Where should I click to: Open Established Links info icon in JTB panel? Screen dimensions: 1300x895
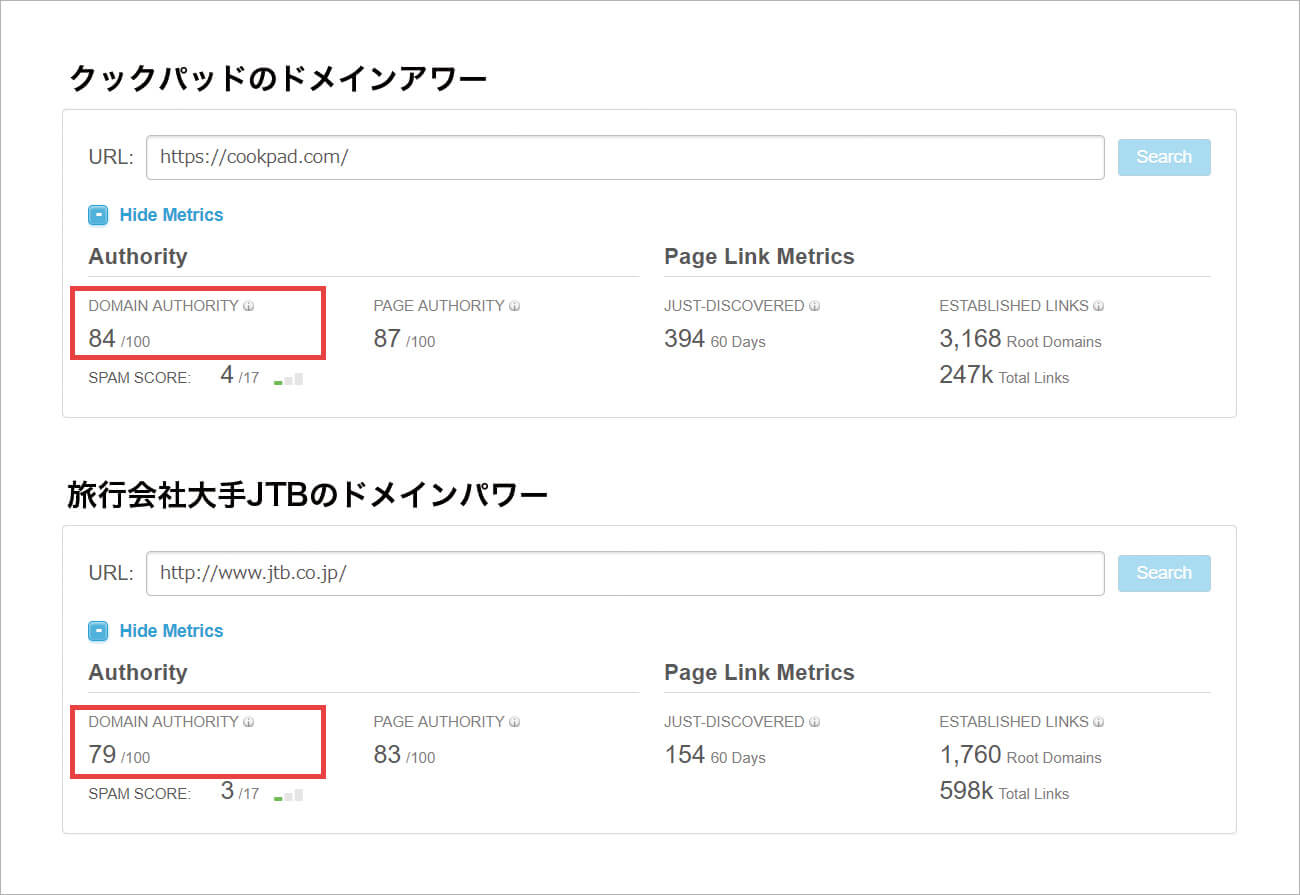(1099, 722)
